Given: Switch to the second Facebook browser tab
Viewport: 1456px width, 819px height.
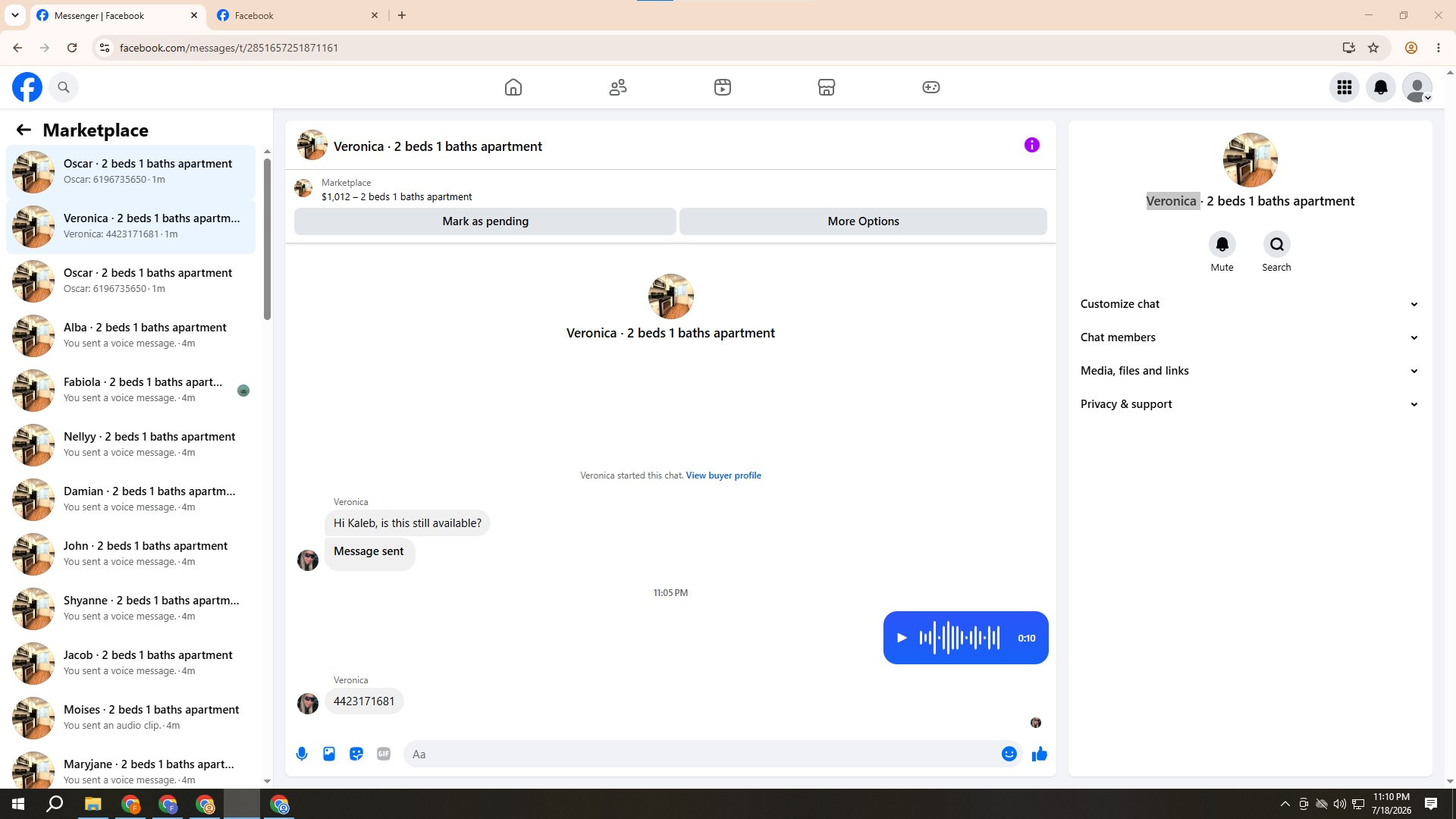Looking at the screenshot, I should tap(298, 15).
